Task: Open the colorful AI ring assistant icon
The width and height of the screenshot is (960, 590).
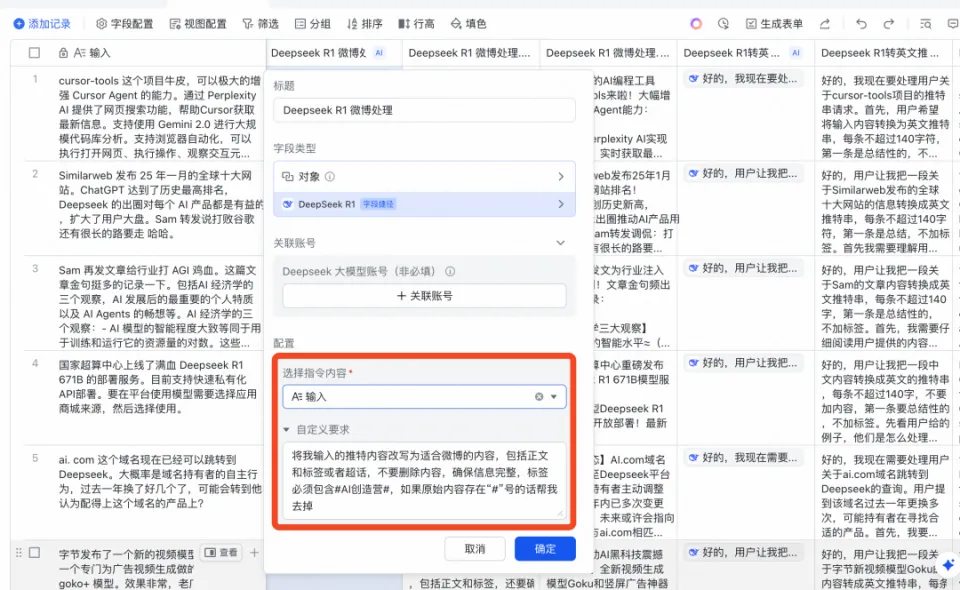Action: [x=696, y=24]
